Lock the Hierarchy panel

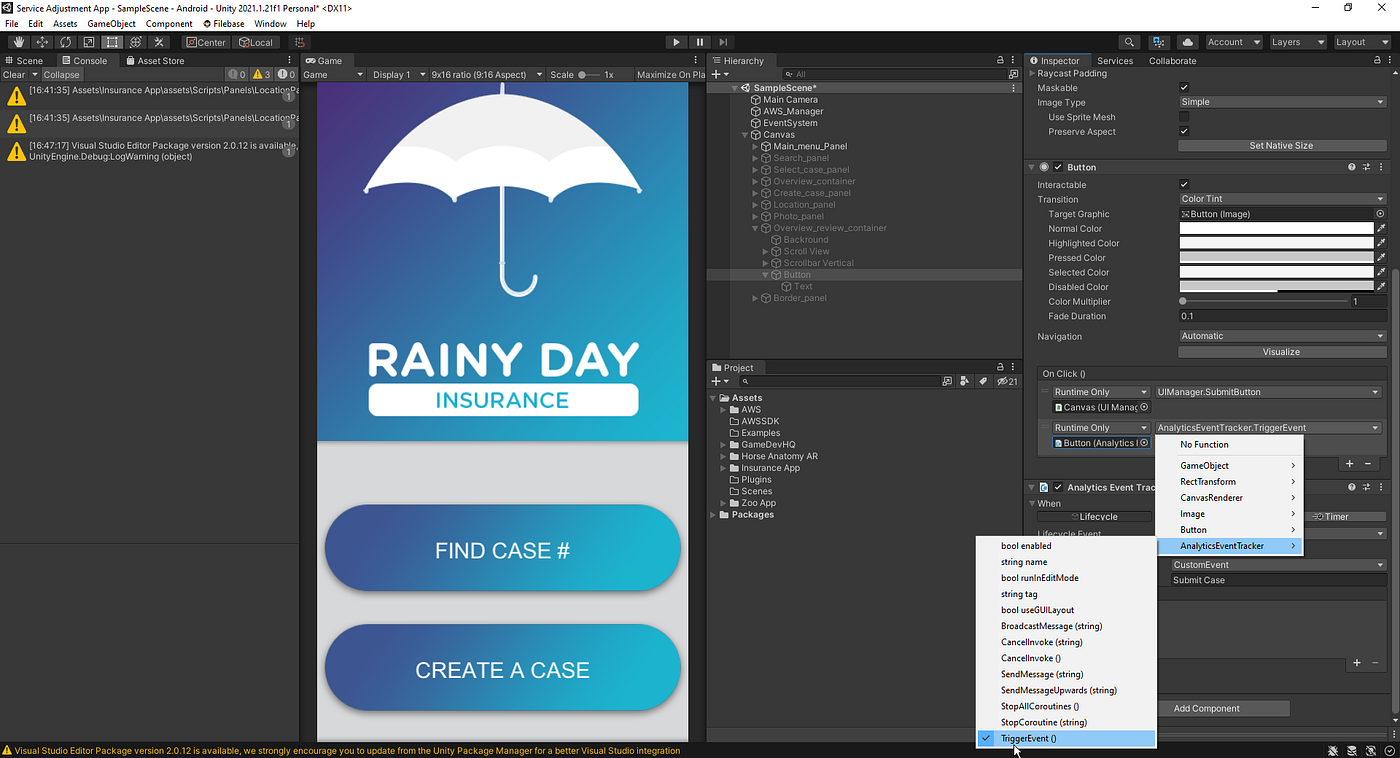[x=1000, y=60]
